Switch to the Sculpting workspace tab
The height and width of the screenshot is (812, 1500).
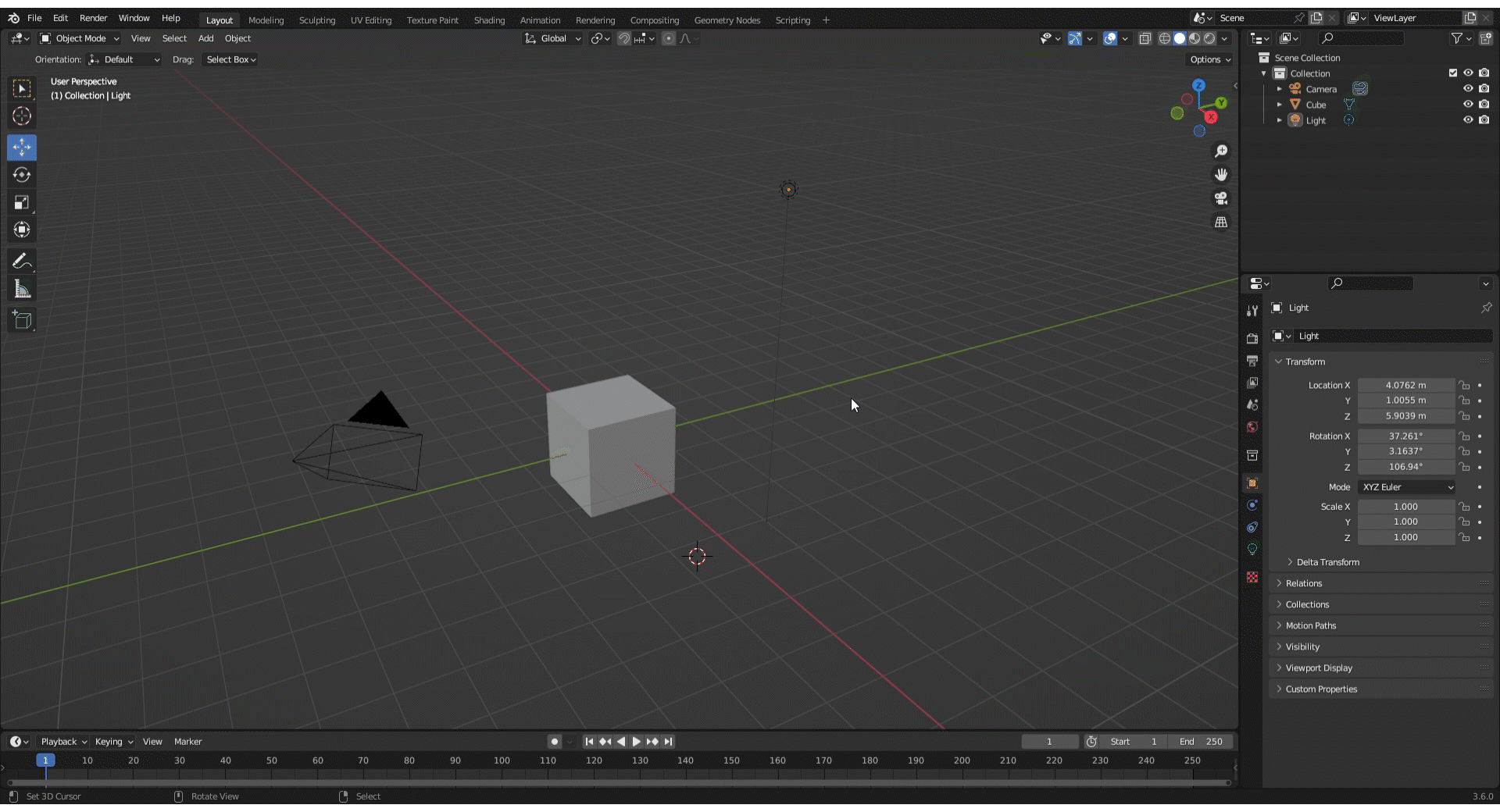[x=316, y=20]
